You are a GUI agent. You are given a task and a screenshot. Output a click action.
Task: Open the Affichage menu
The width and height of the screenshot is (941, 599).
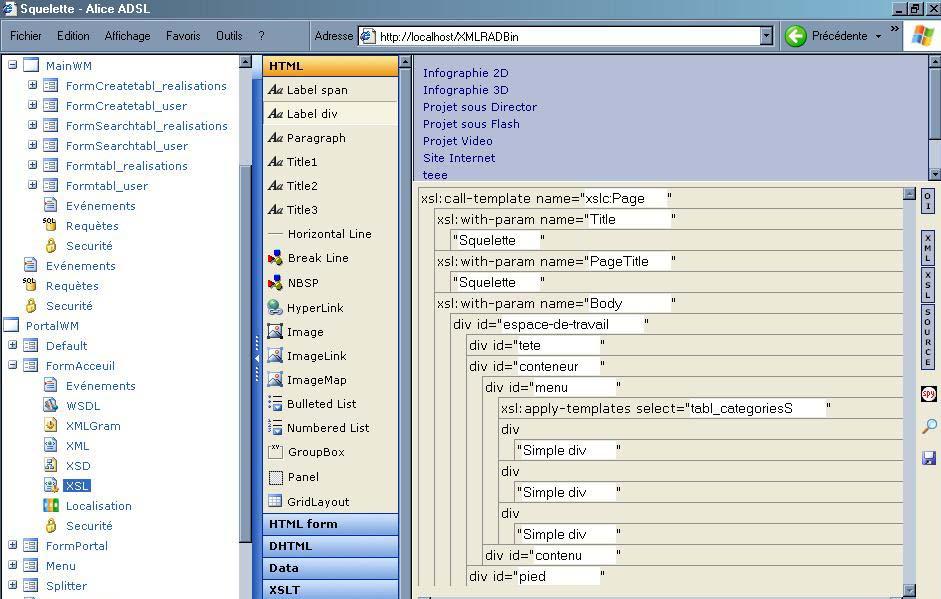point(127,36)
